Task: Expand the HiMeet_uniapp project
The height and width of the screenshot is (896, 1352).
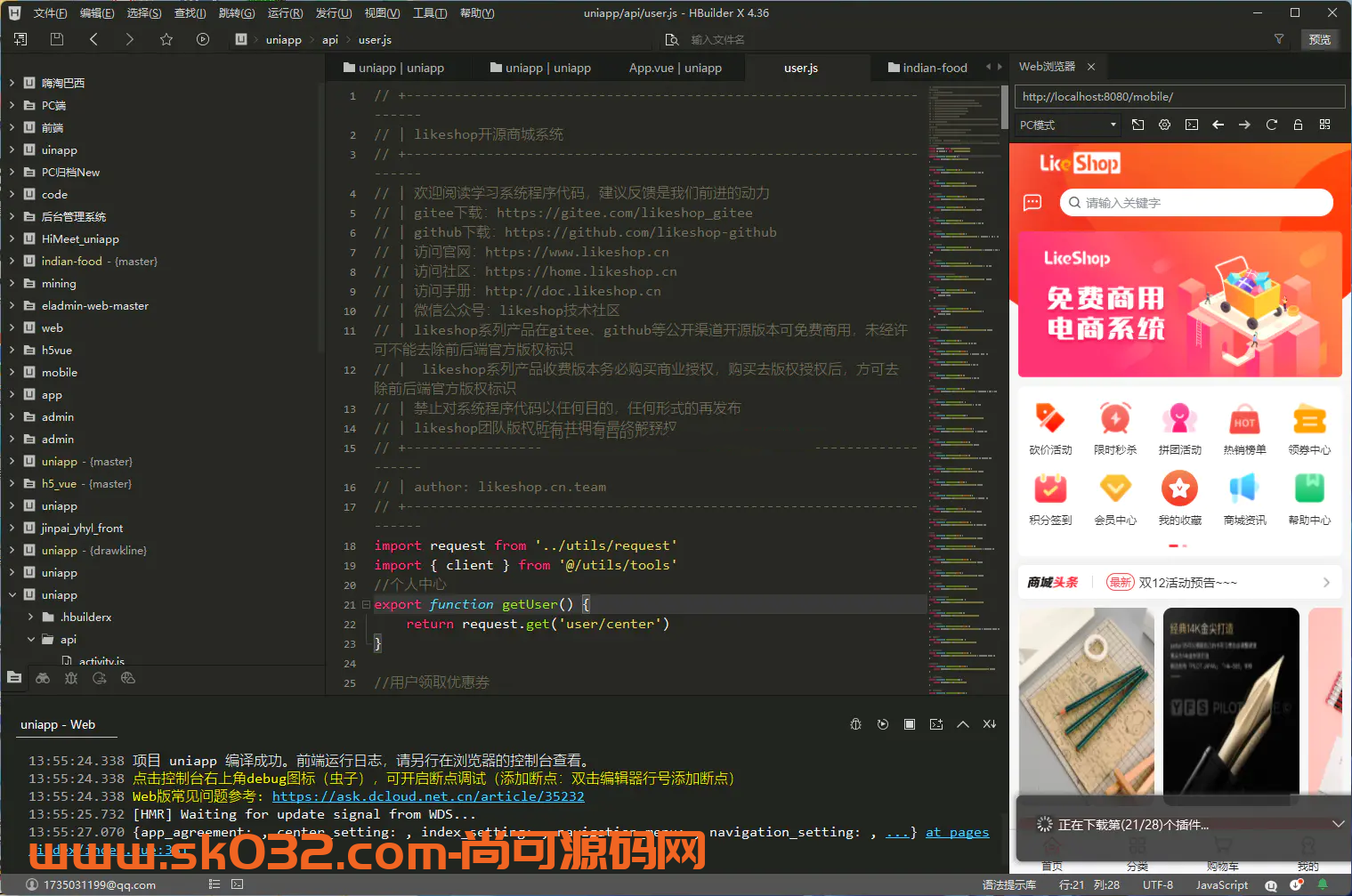Action: (12, 238)
